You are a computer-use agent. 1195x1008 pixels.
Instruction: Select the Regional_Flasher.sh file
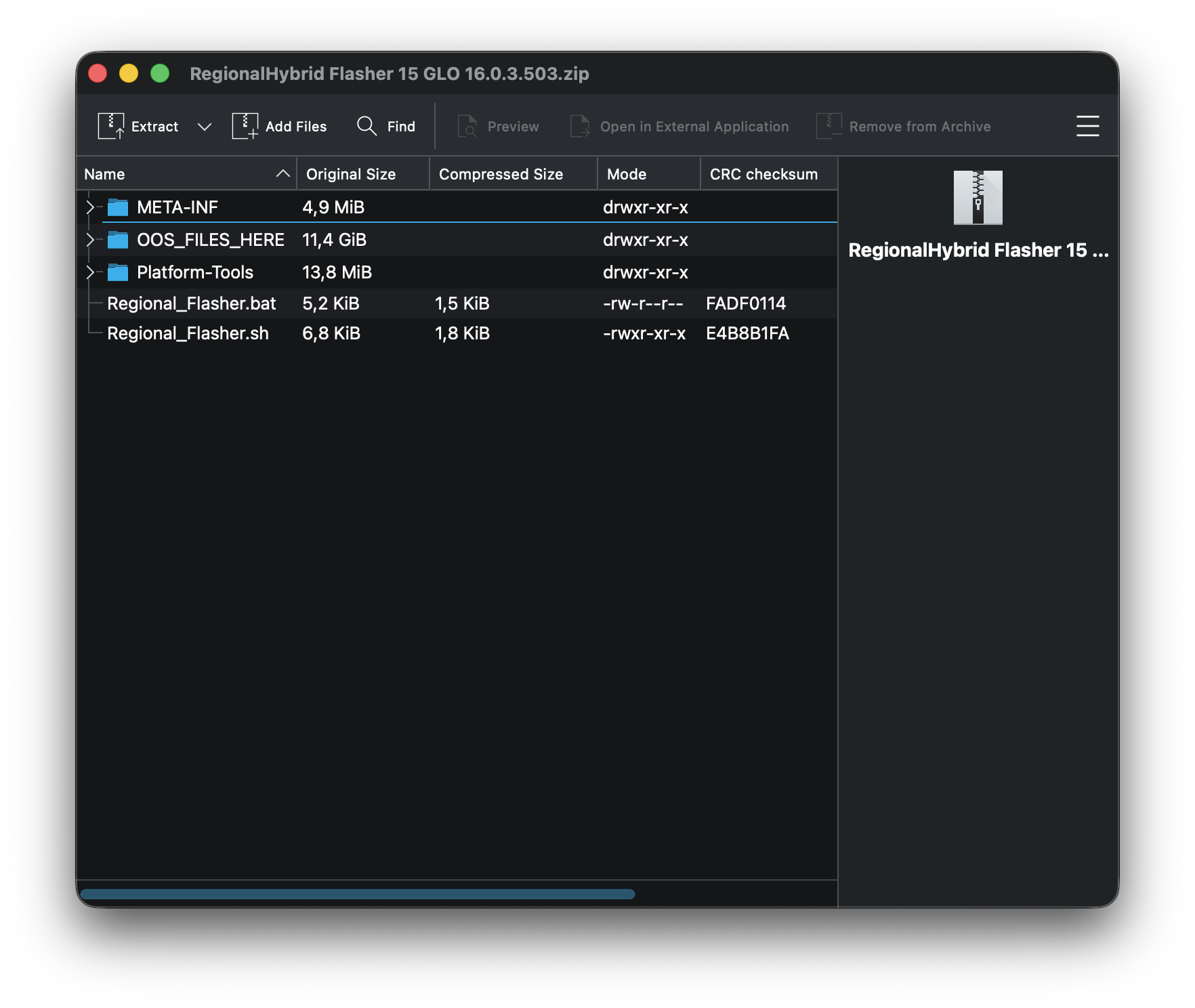(x=188, y=333)
